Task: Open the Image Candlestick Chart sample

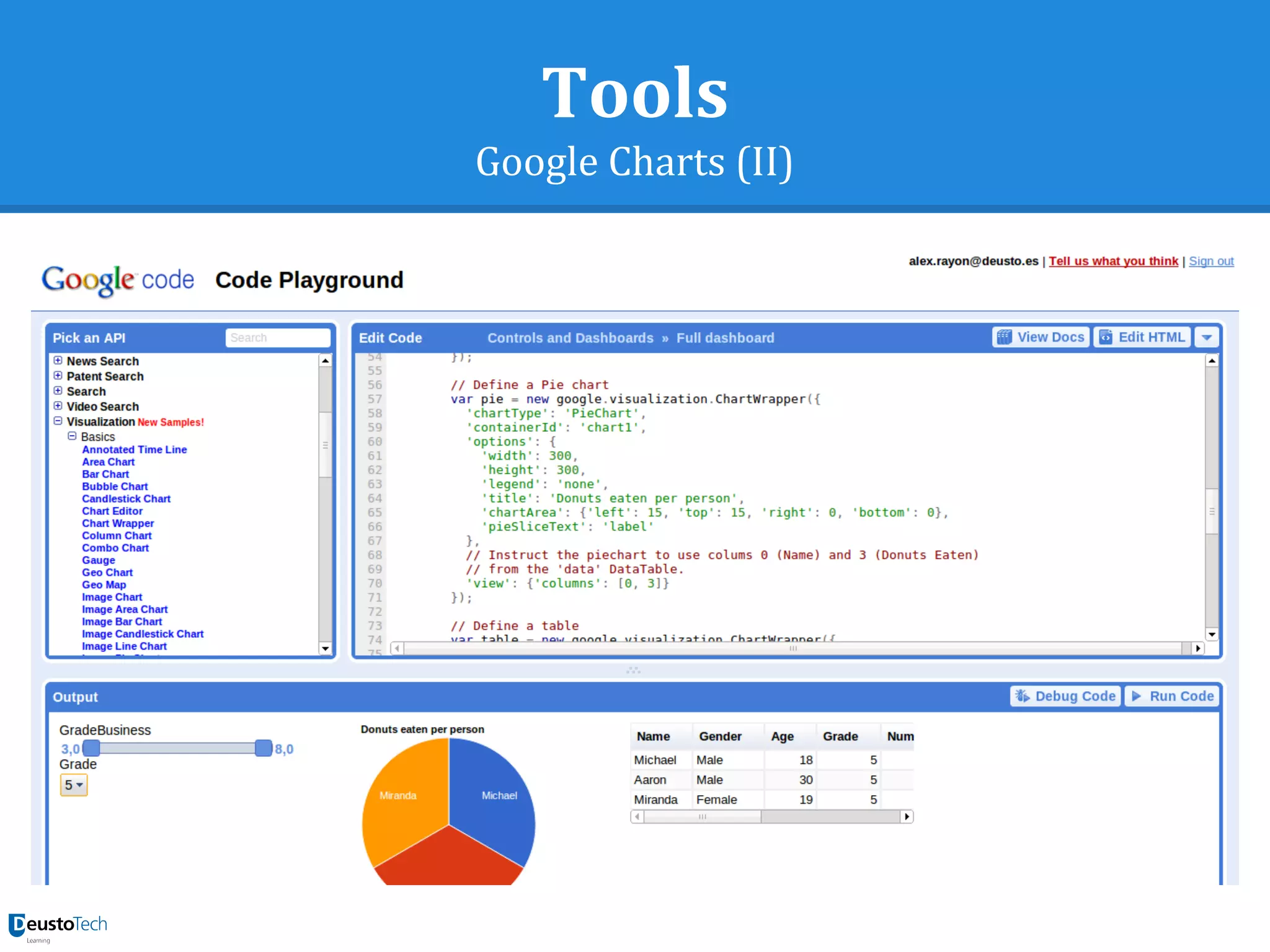Action: pyautogui.click(x=143, y=634)
